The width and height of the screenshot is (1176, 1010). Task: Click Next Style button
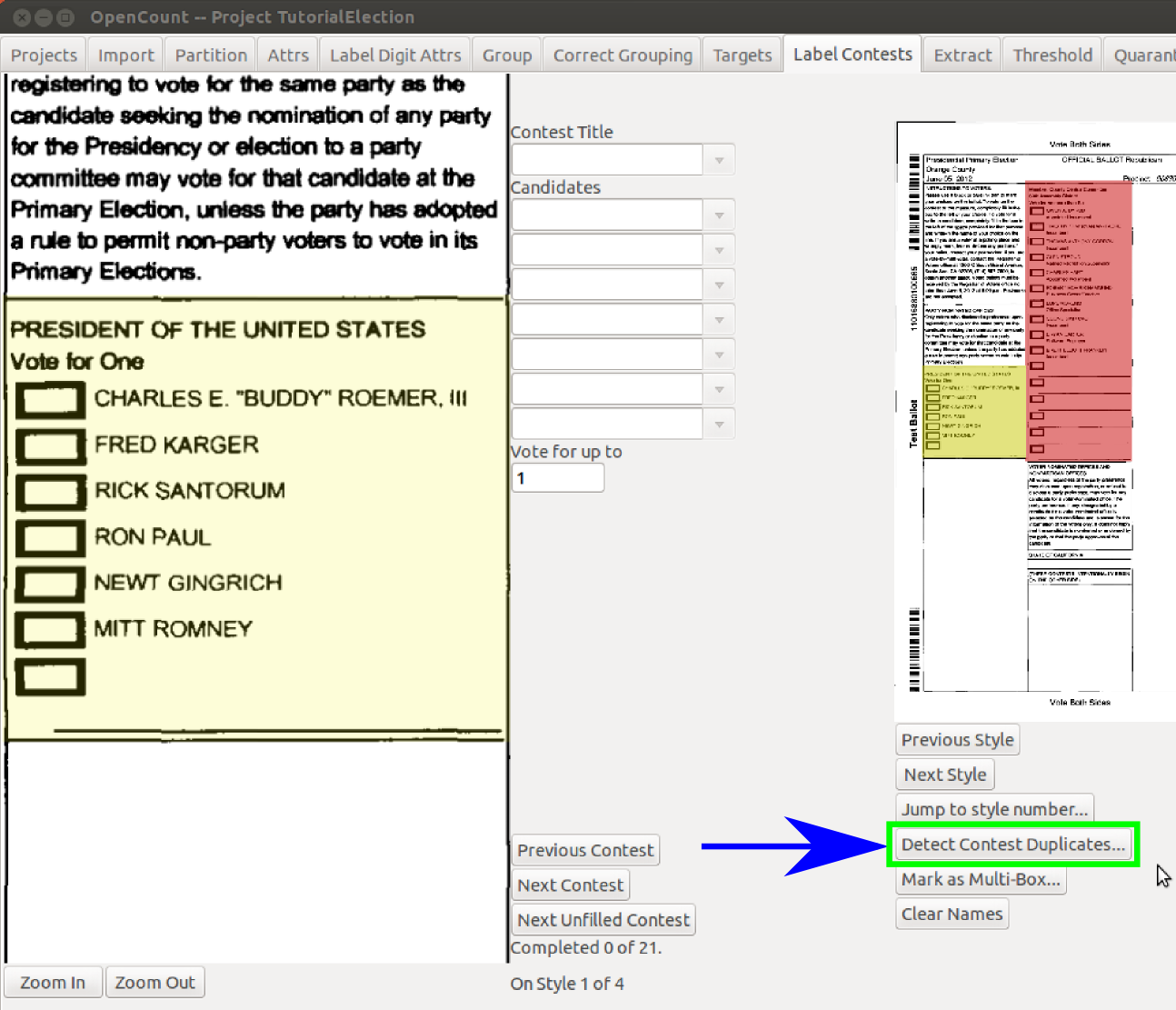(945, 775)
